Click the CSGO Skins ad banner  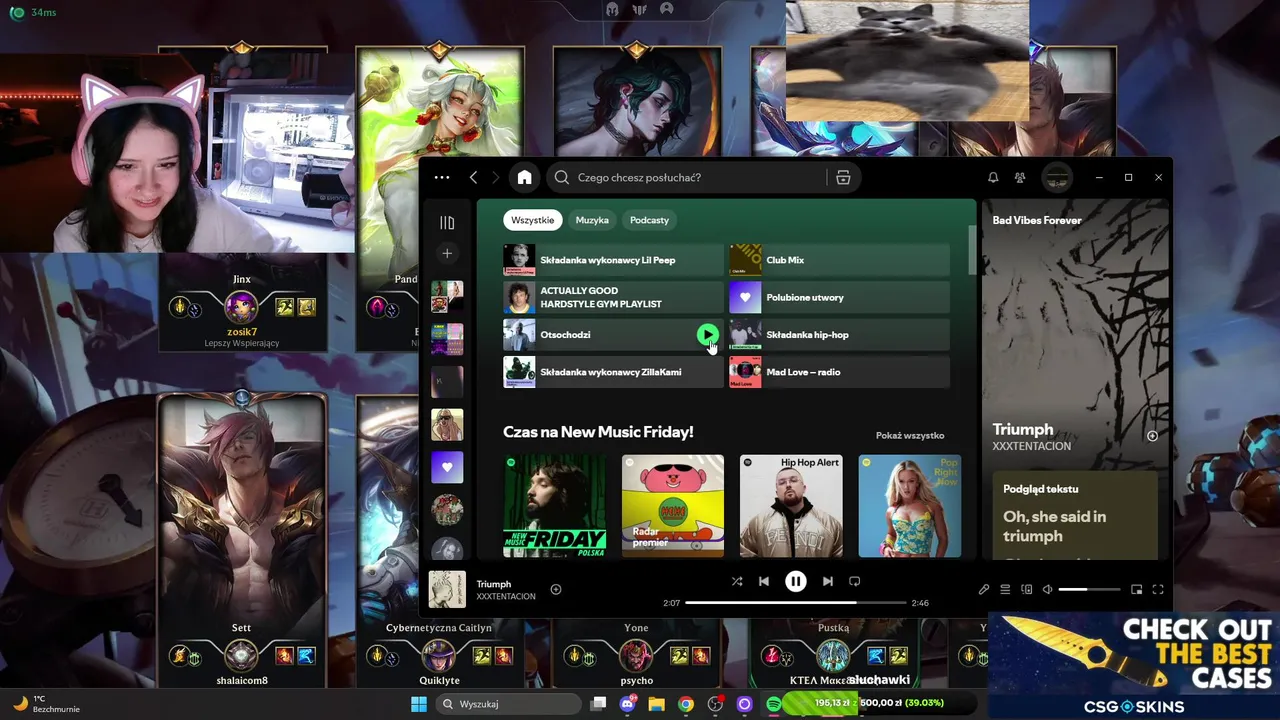tap(1134, 665)
